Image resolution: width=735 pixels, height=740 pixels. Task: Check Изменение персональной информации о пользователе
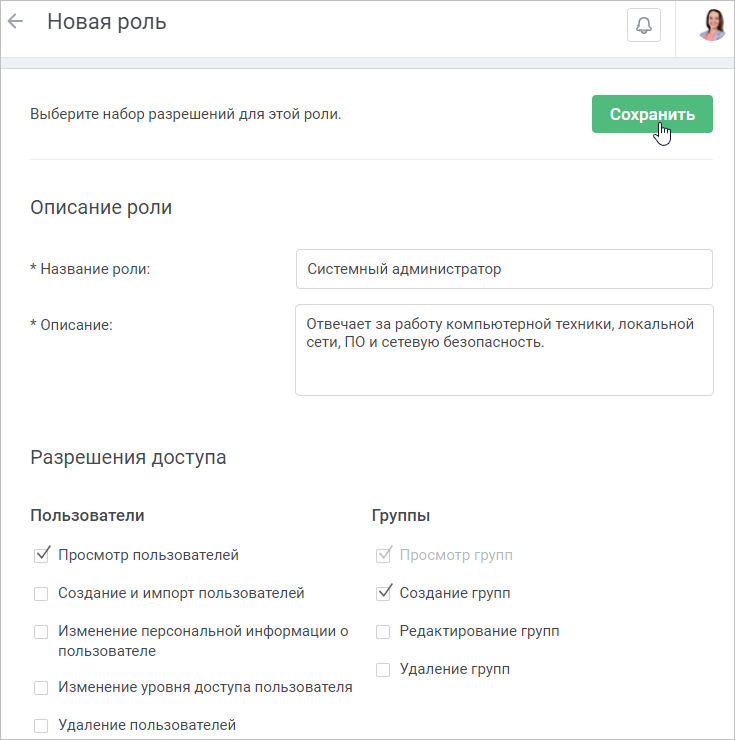(x=41, y=631)
